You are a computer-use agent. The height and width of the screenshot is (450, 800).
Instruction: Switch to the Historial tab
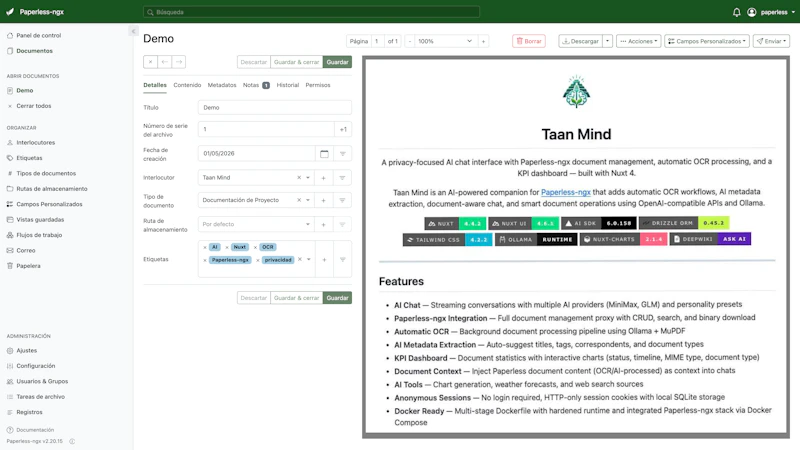point(288,85)
